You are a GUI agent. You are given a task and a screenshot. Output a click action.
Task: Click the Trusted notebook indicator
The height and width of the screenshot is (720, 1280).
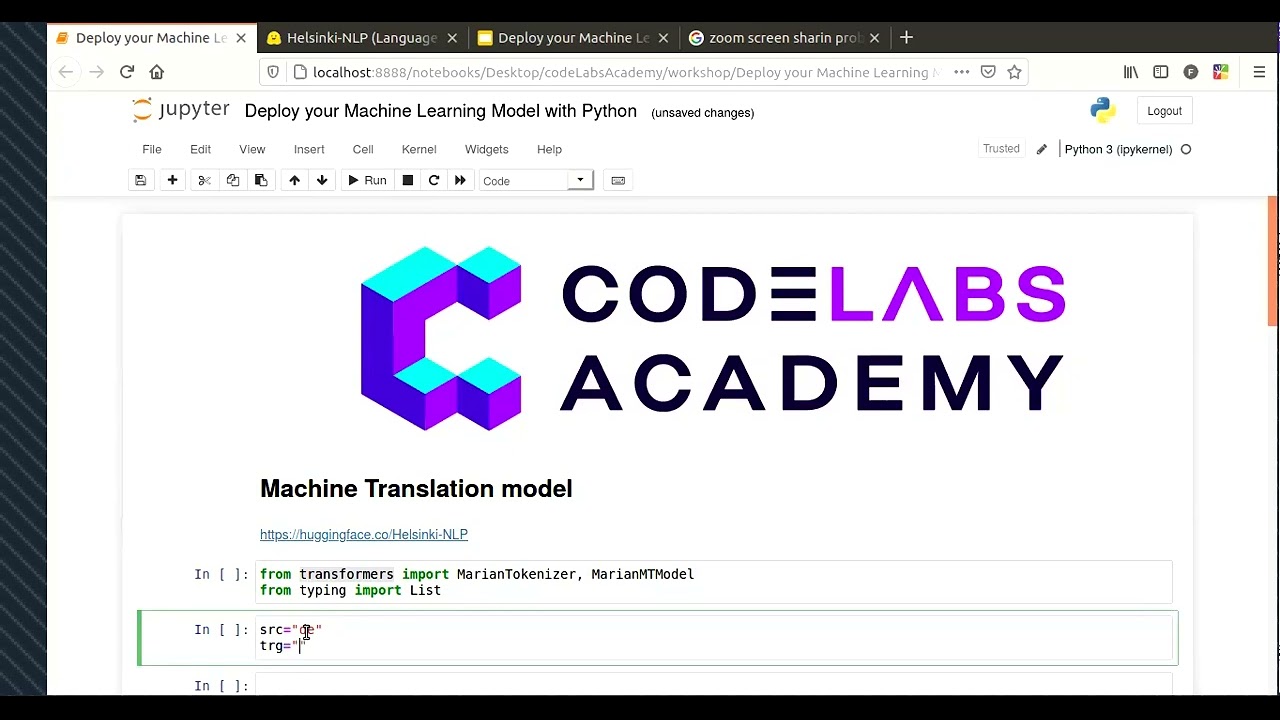[1001, 149]
